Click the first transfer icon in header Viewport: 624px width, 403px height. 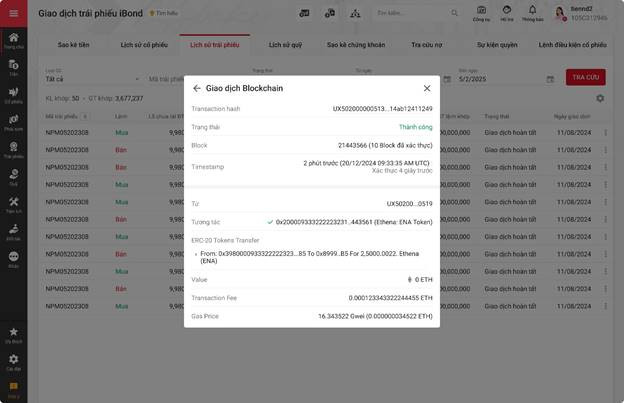(304, 13)
